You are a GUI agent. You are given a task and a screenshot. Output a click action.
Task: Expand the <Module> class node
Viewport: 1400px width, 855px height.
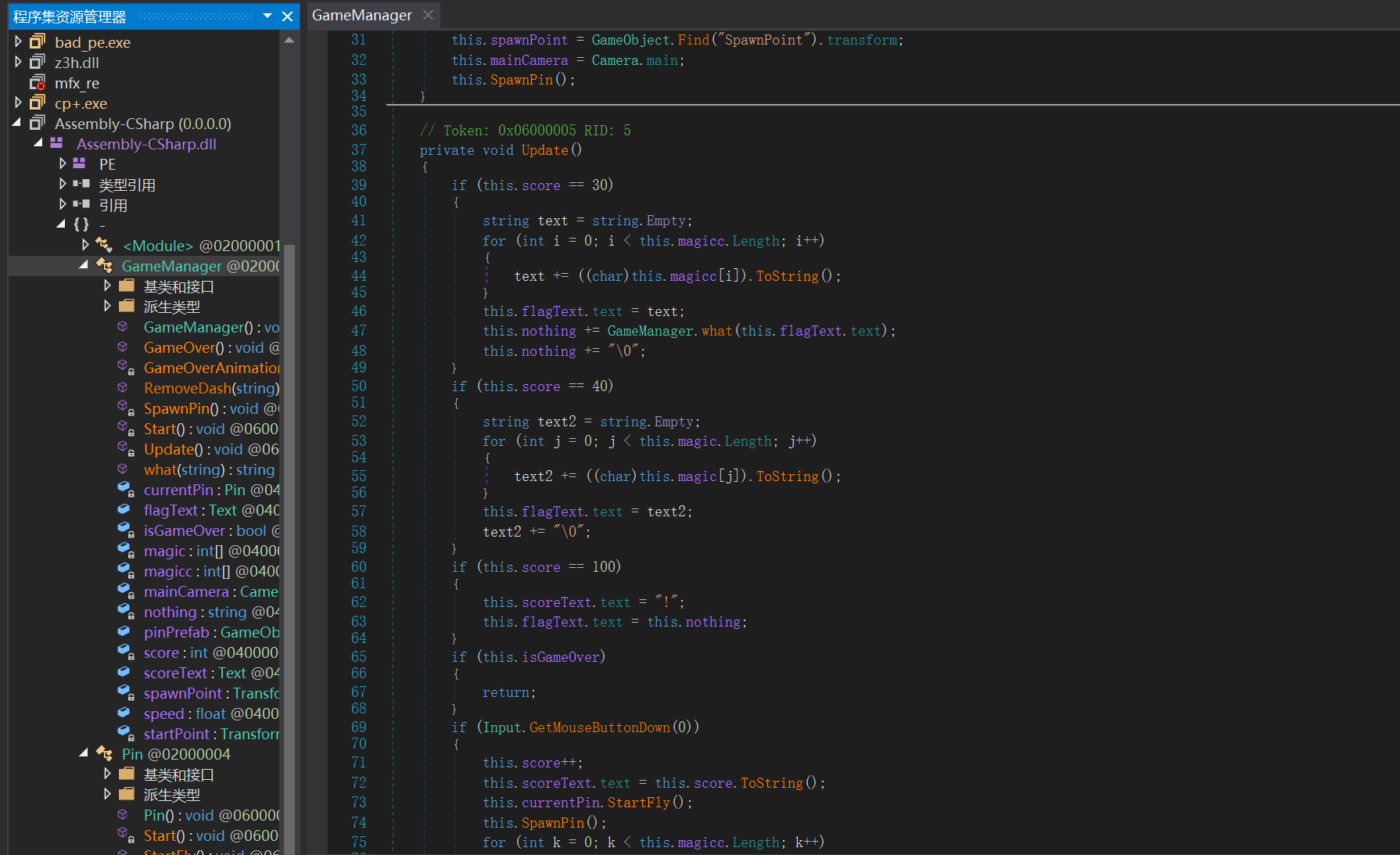click(85, 245)
